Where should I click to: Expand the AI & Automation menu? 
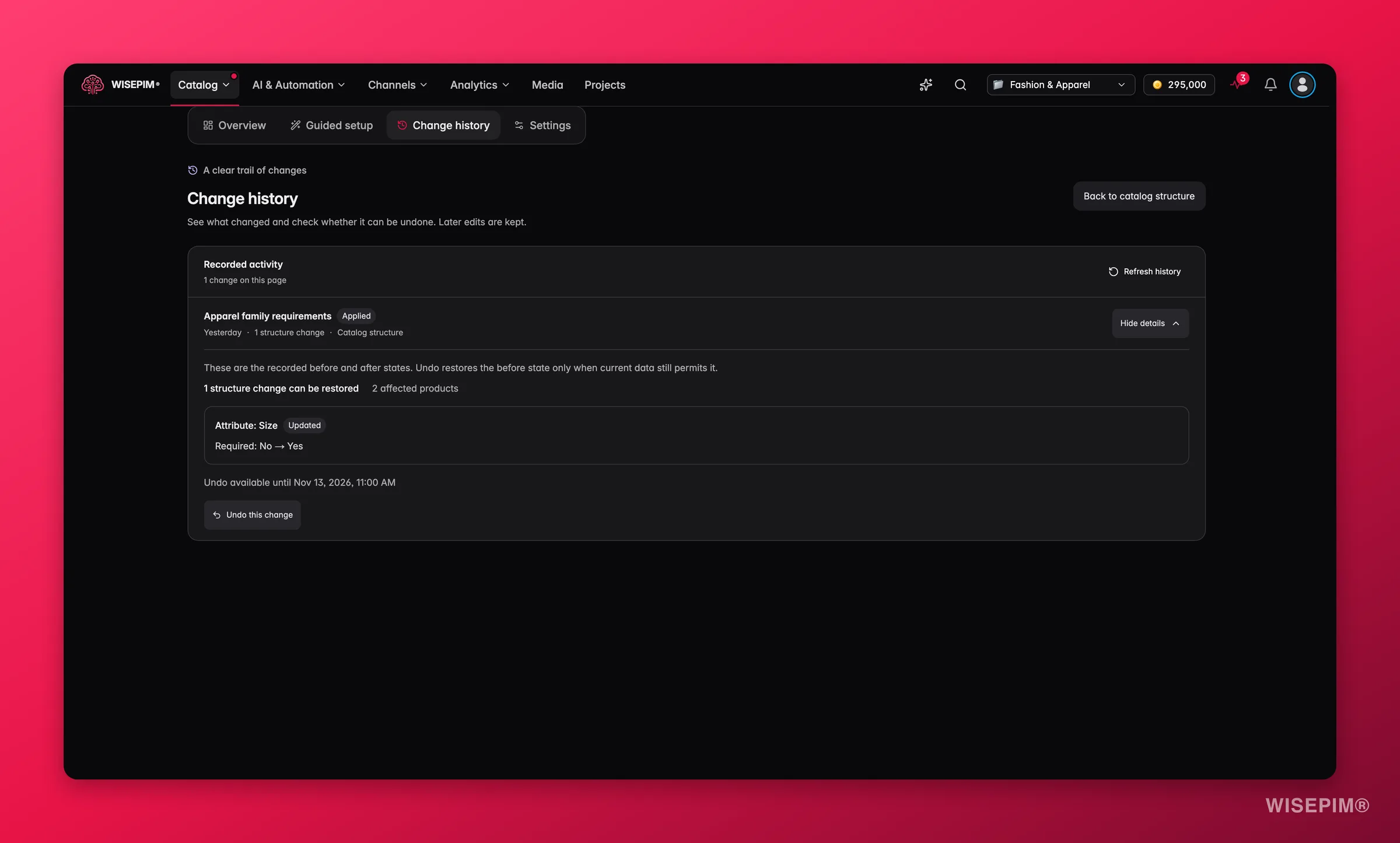click(x=299, y=85)
